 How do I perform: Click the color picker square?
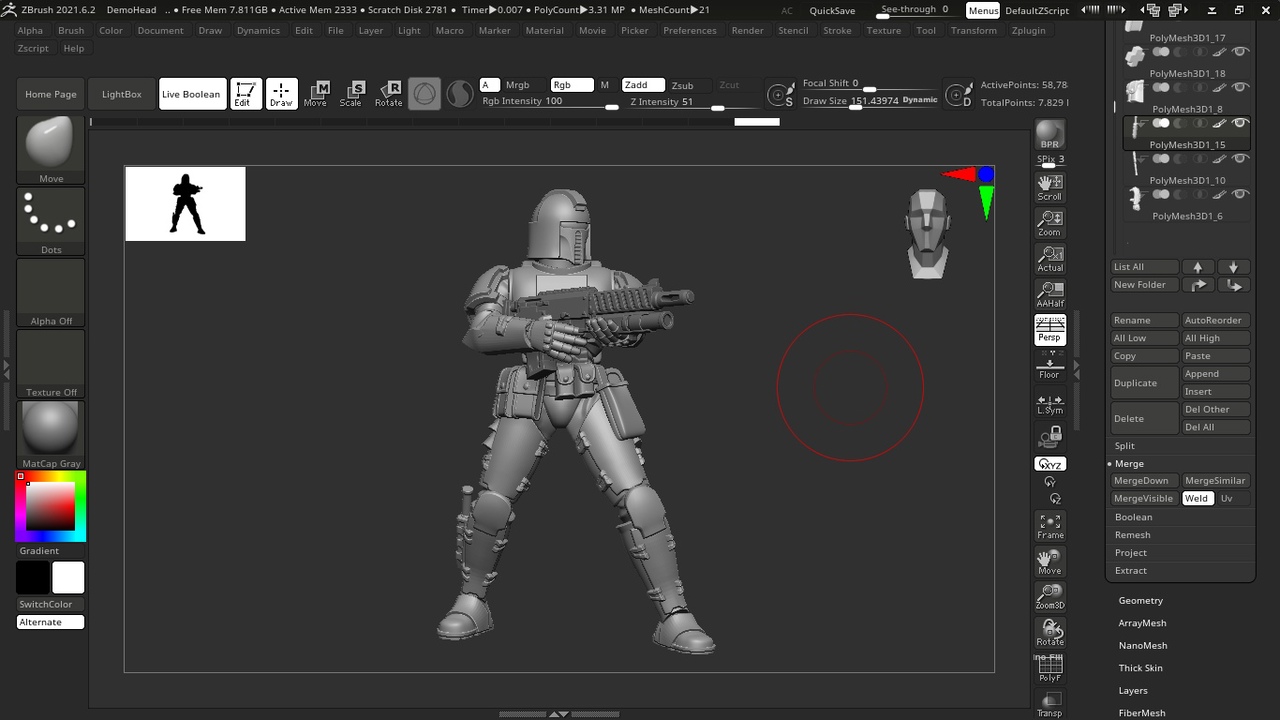(51, 507)
